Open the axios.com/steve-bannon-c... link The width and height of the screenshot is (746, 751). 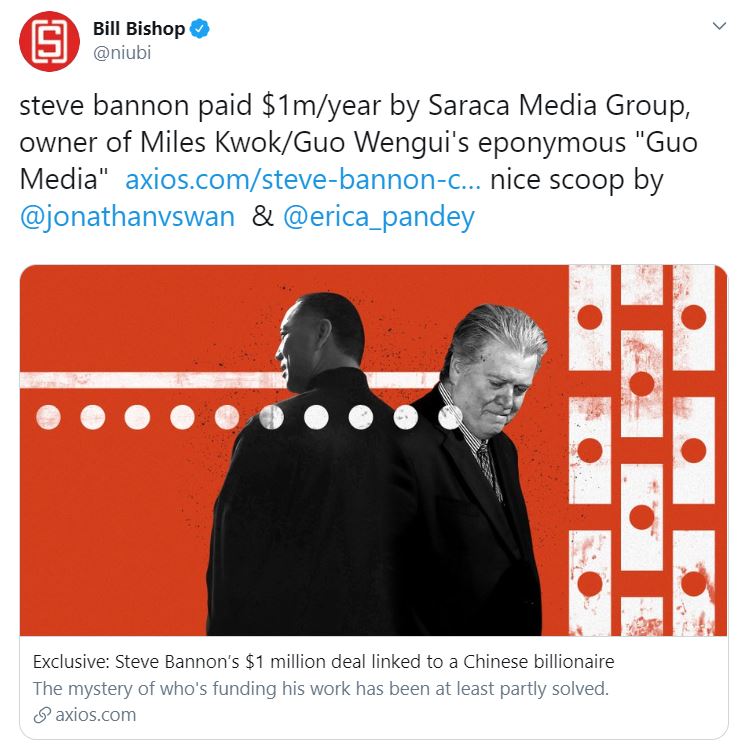pos(303,180)
